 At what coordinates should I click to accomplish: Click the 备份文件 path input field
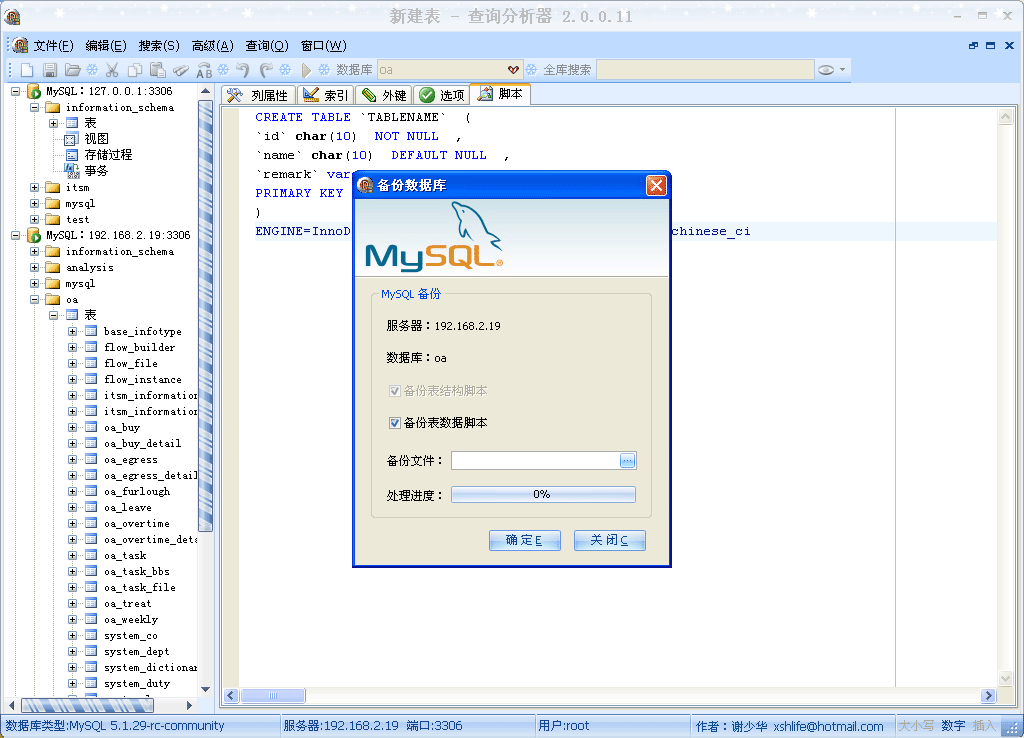pos(535,461)
